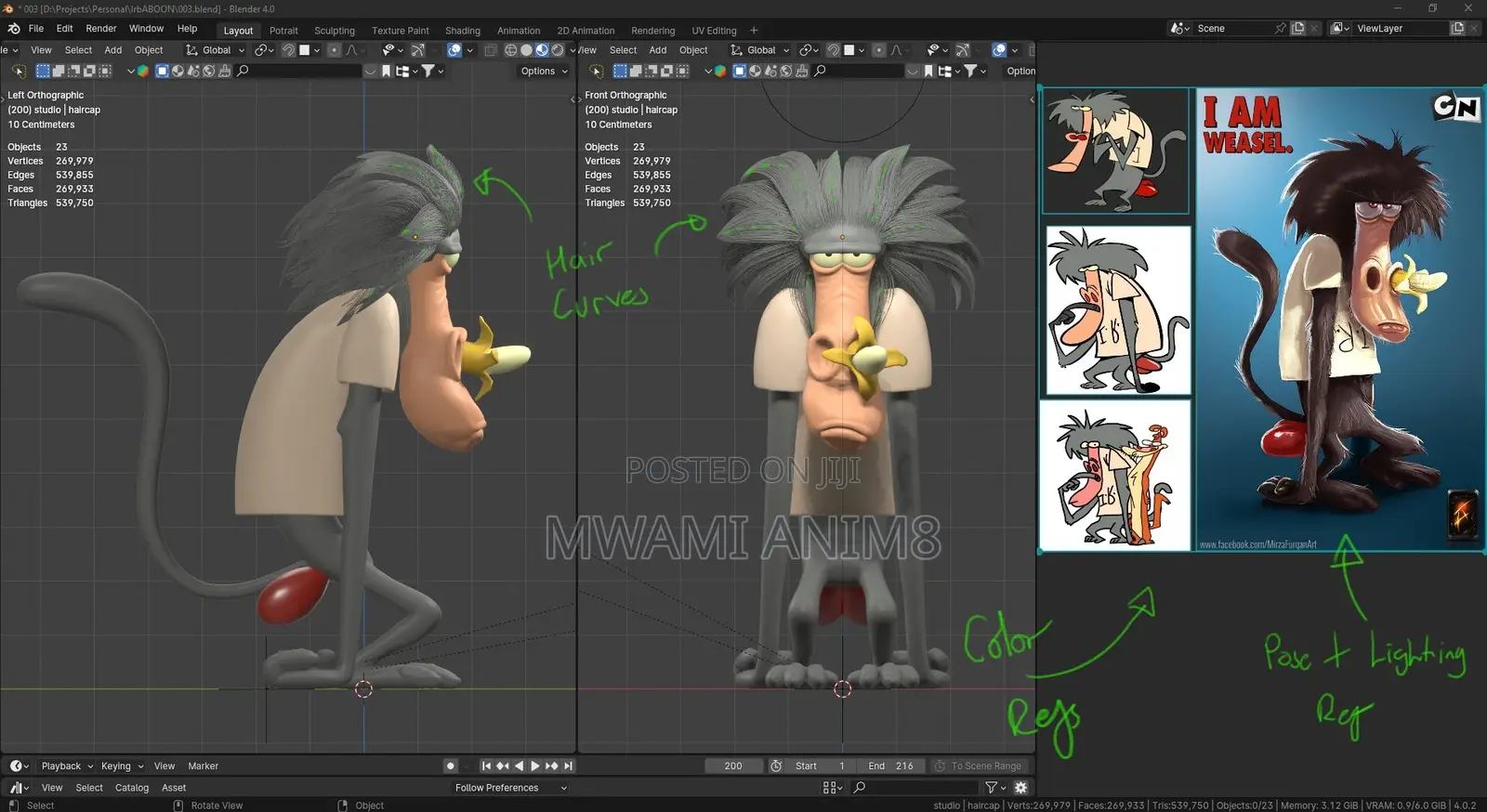Screen dimensions: 1487x812
Task: Click current frame field showing 200
Action: point(733,766)
